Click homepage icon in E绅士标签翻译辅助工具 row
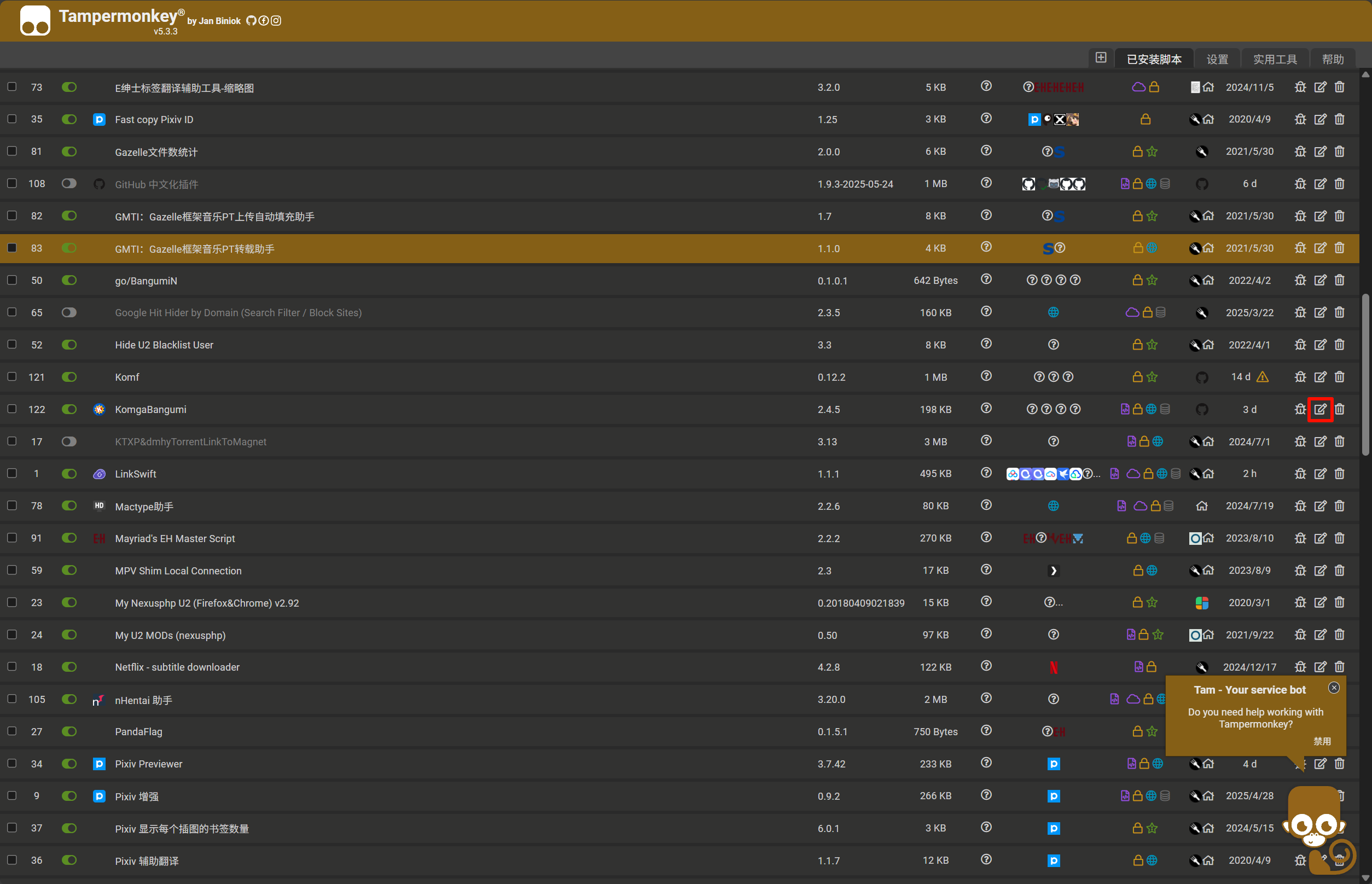Image resolution: width=1372 pixels, height=884 pixels. tap(1208, 88)
